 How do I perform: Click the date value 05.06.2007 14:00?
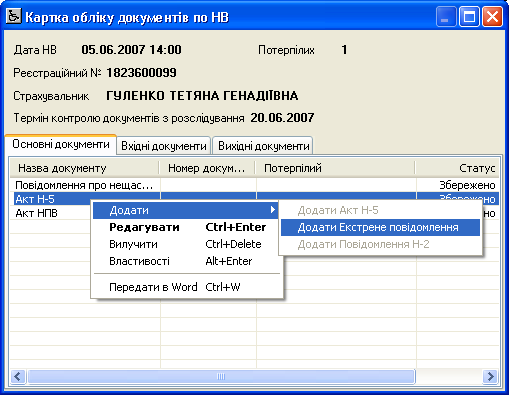(x=131, y=50)
